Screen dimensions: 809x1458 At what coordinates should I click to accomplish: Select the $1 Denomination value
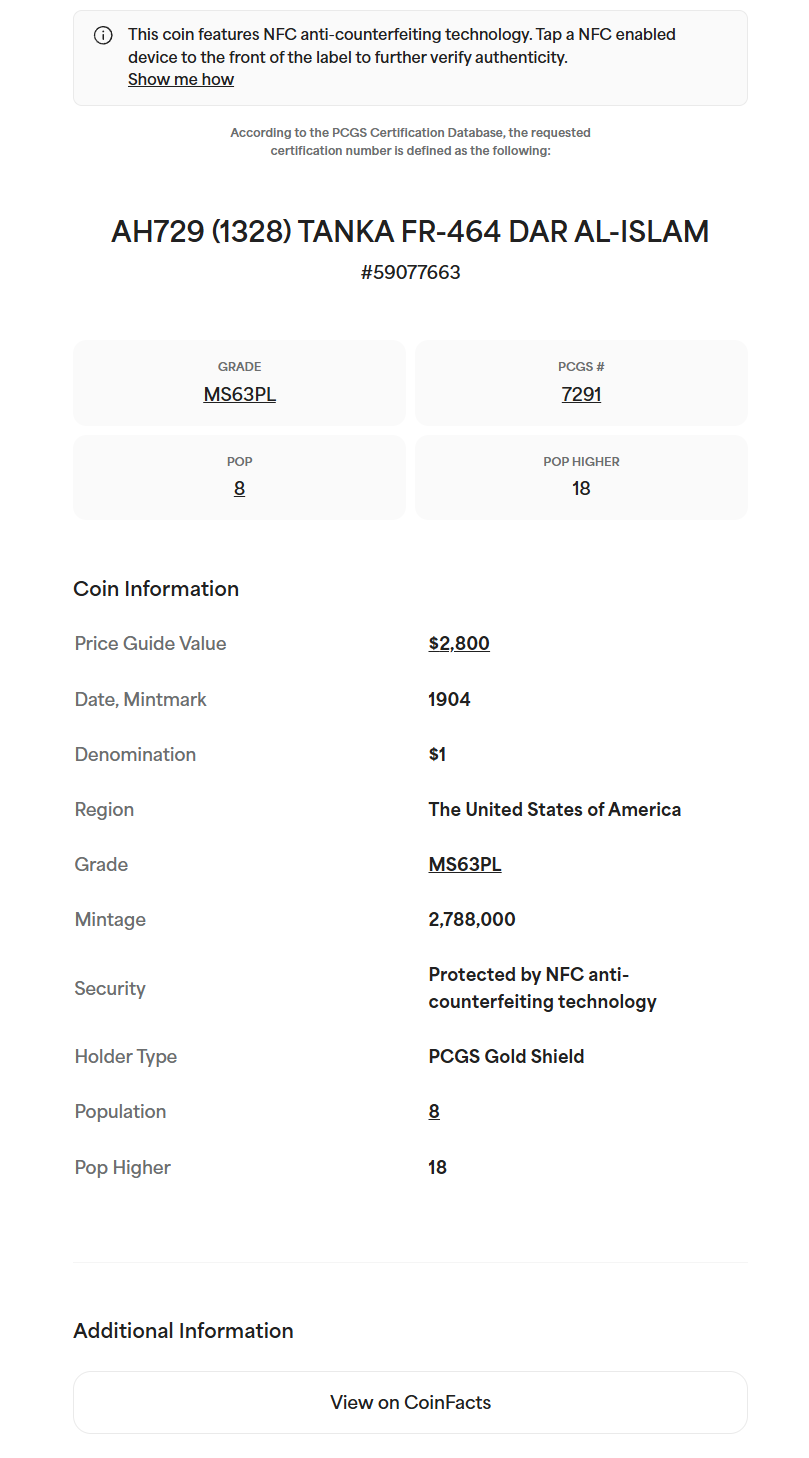[x=437, y=754]
